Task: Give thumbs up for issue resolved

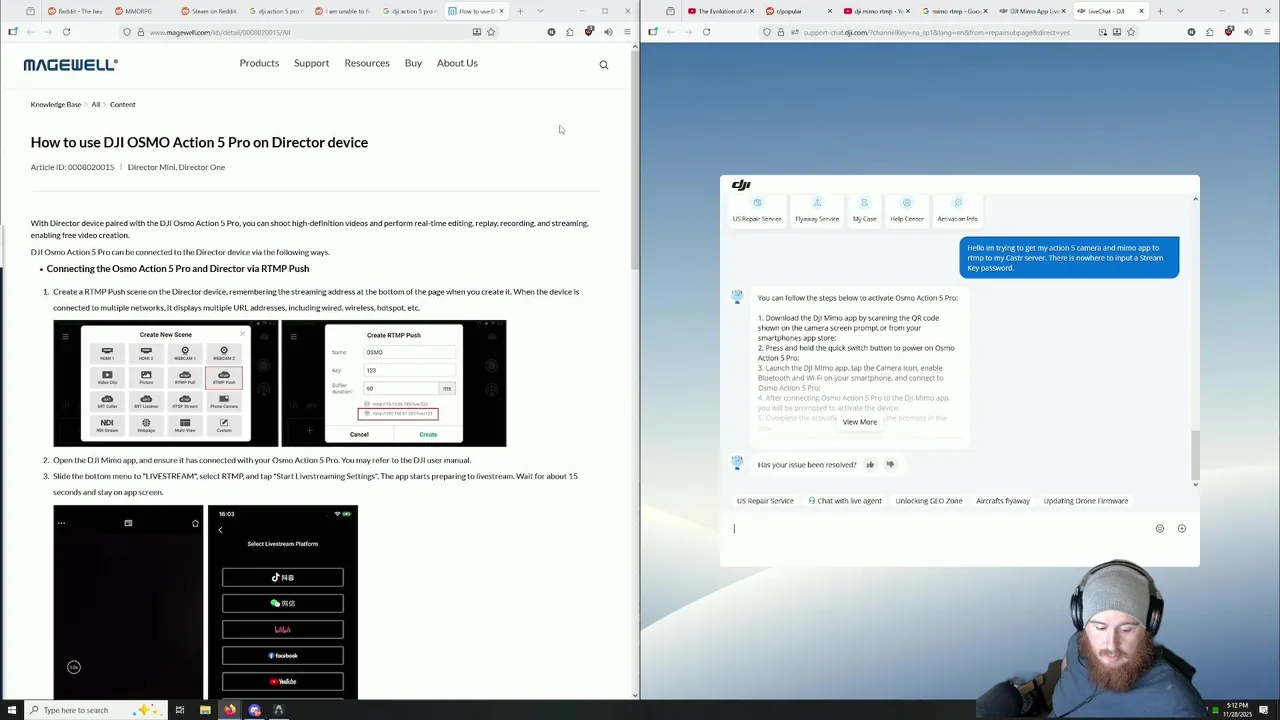Action: (870, 464)
